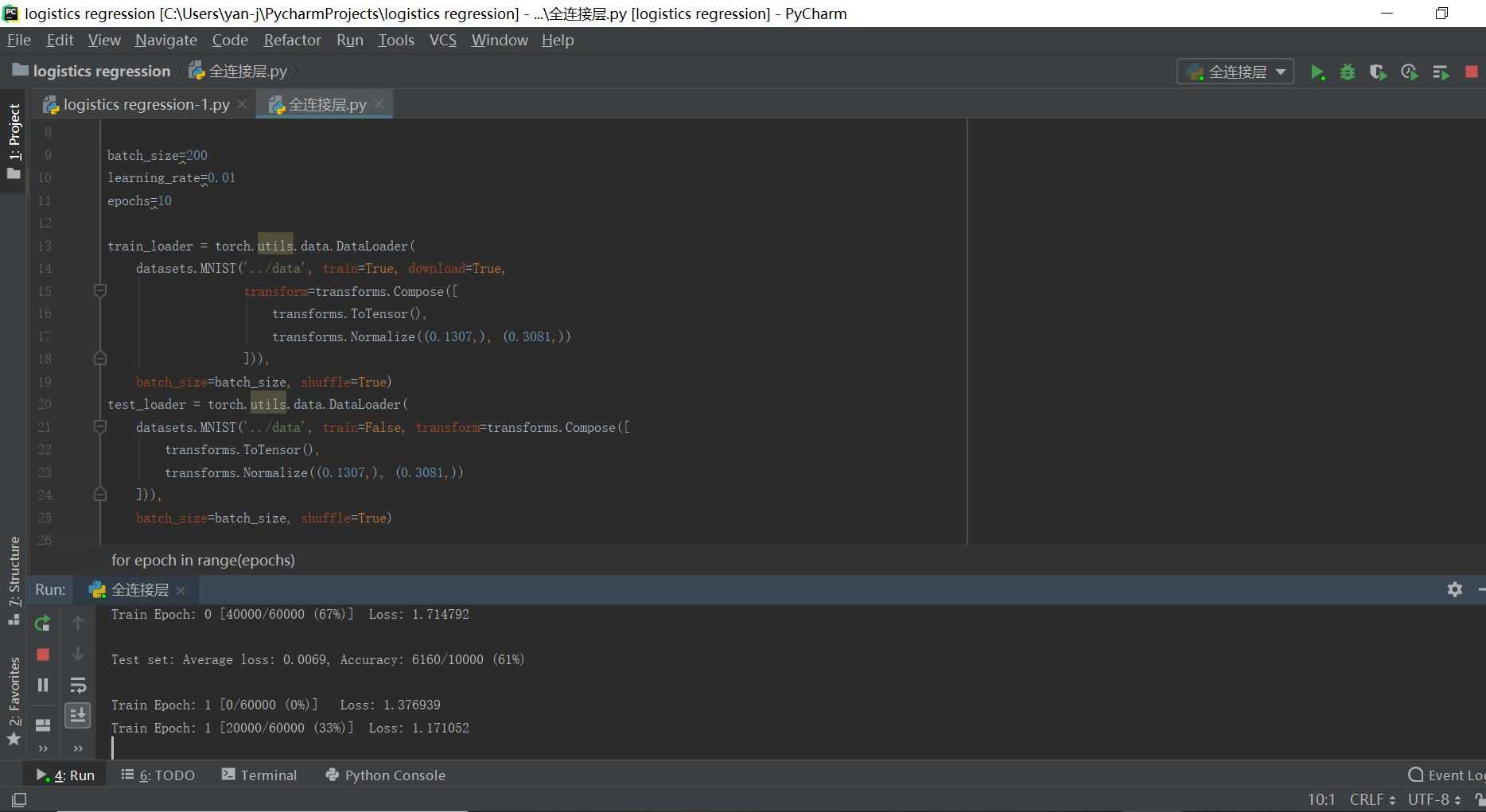Close the 全连接层 run tab
This screenshot has width=1486, height=812.
(x=181, y=590)
